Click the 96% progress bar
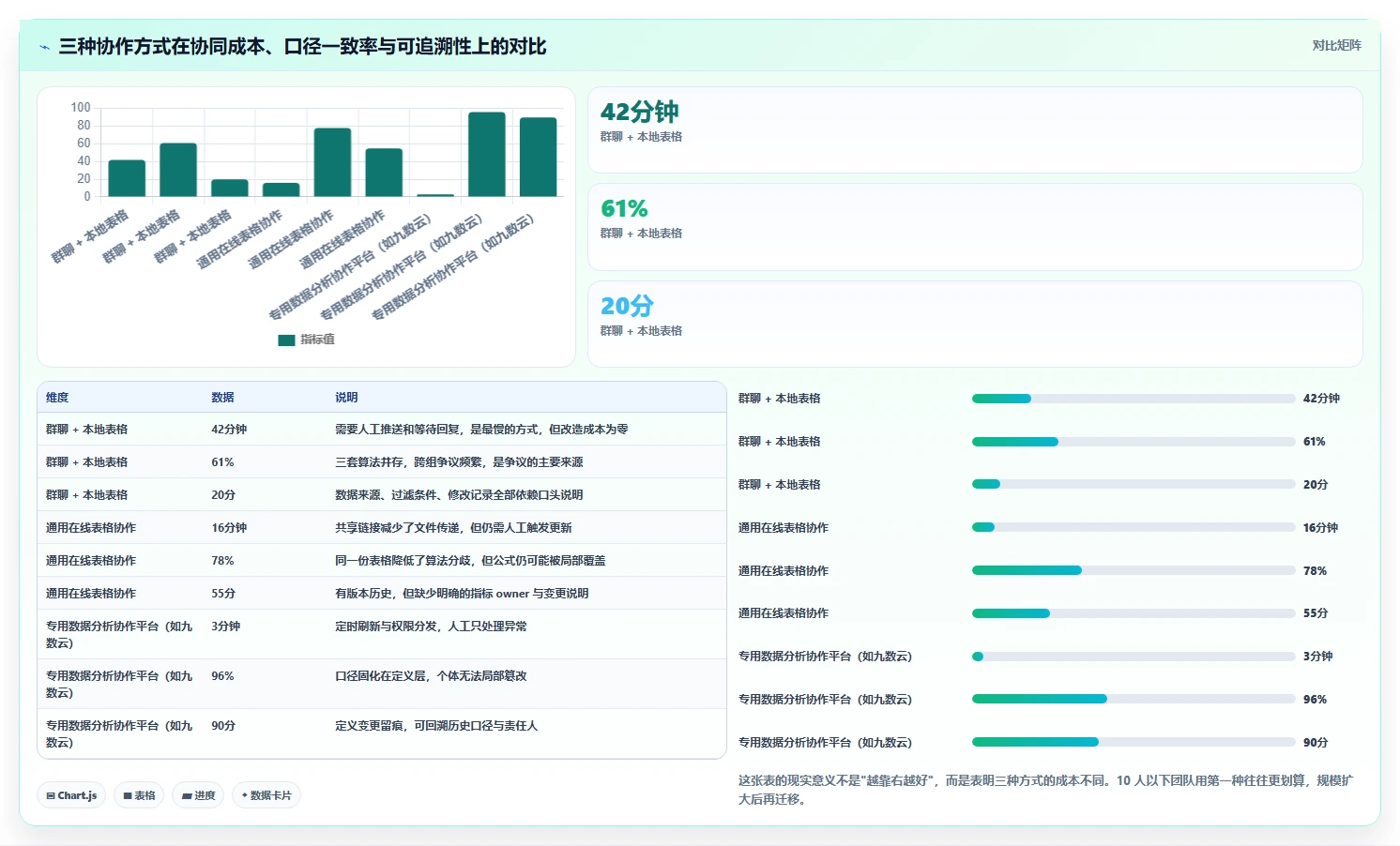The height and width of the screenshot is (846, 1400). [x=1134, y=699]
